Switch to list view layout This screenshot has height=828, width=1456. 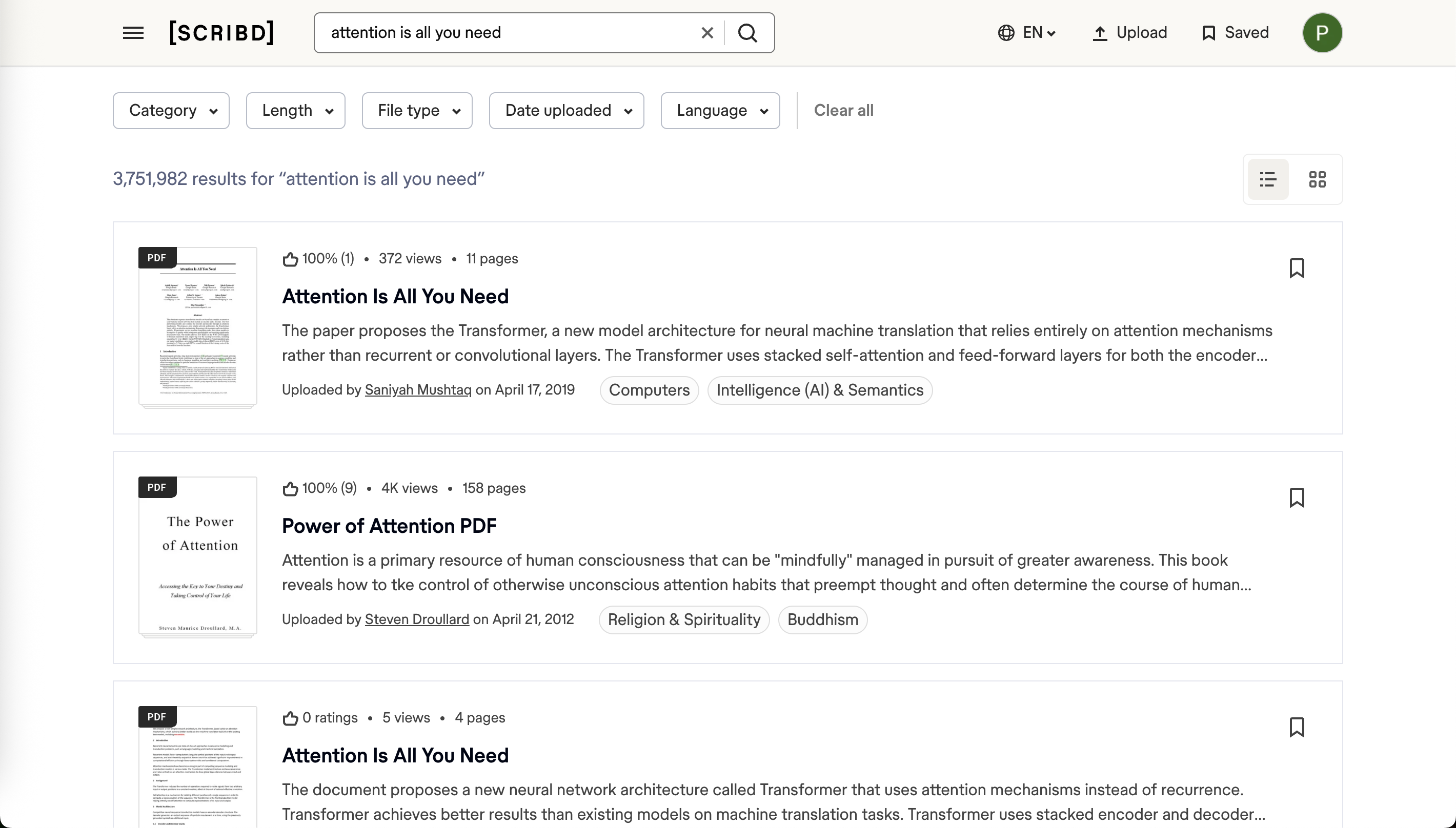coord(1268,180)
